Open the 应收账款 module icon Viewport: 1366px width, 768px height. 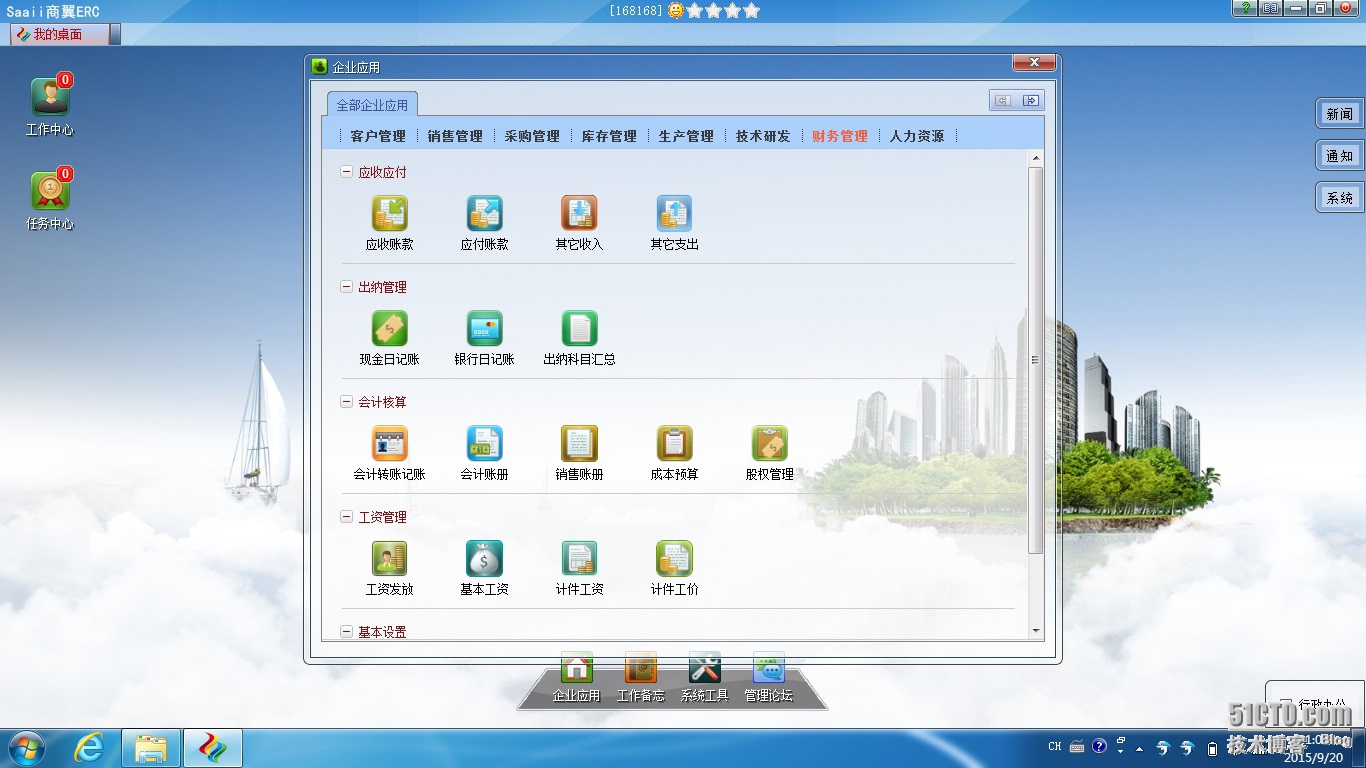389,214
